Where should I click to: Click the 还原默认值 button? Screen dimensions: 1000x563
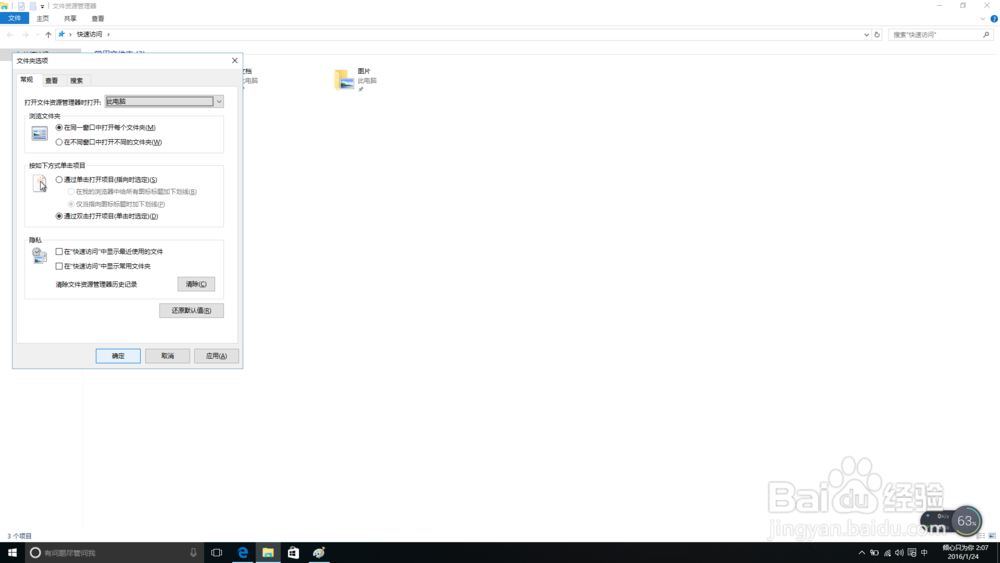(x=191, y=311)
